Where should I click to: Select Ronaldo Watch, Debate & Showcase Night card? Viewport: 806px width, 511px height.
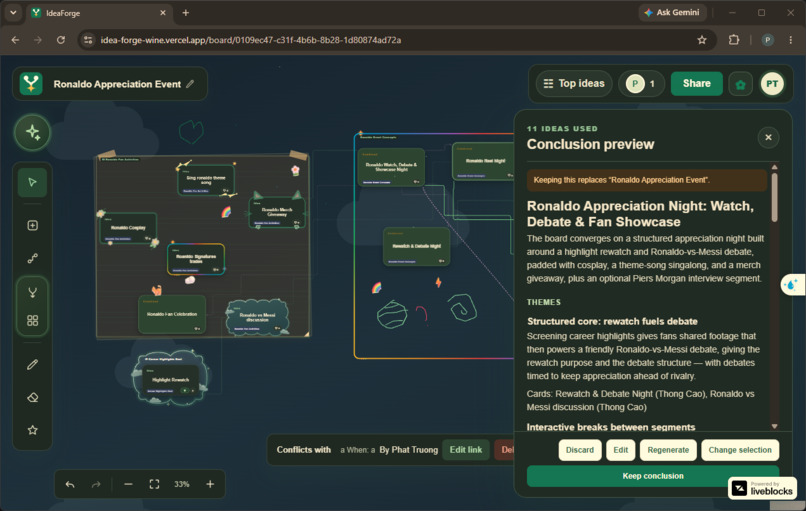coord(391,168)
